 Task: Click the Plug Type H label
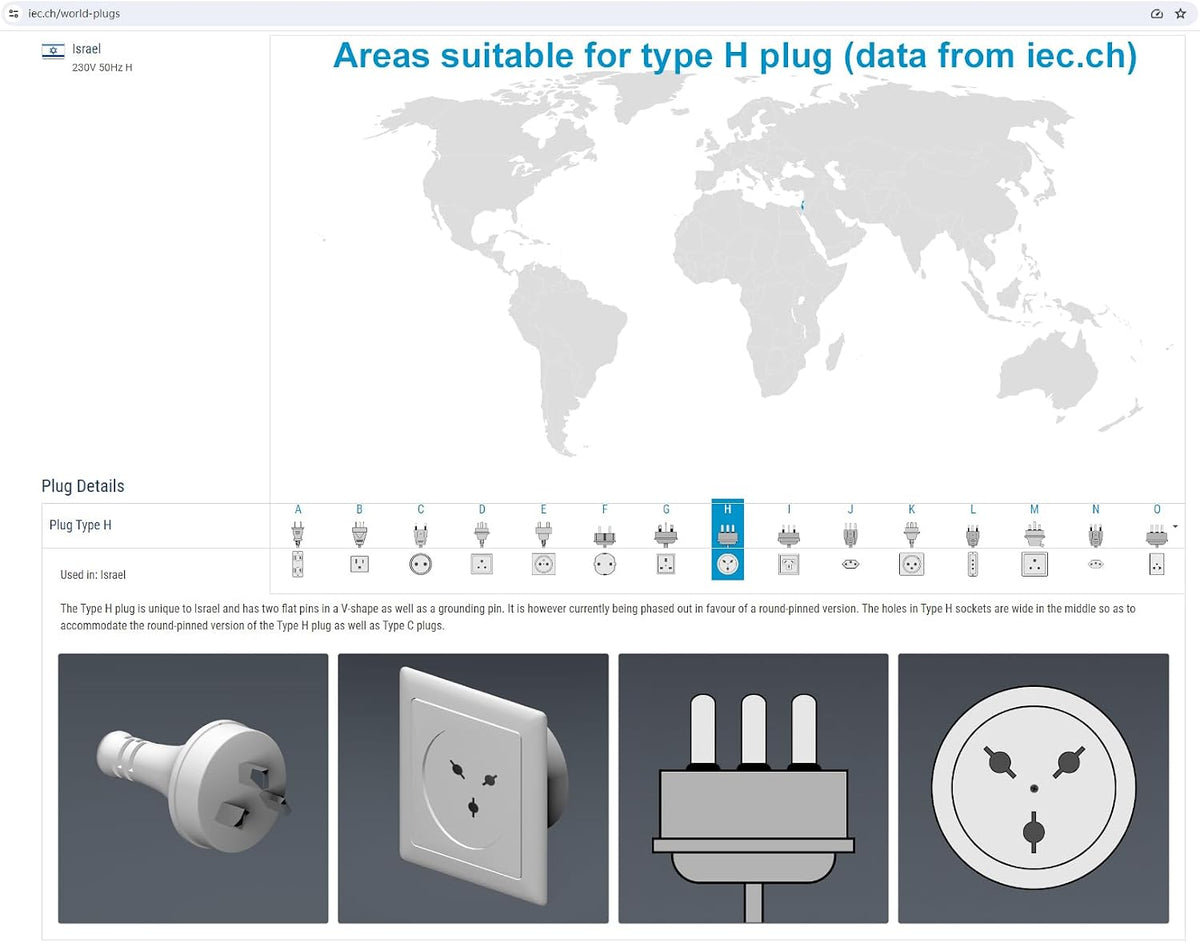[x=81, y=525]
